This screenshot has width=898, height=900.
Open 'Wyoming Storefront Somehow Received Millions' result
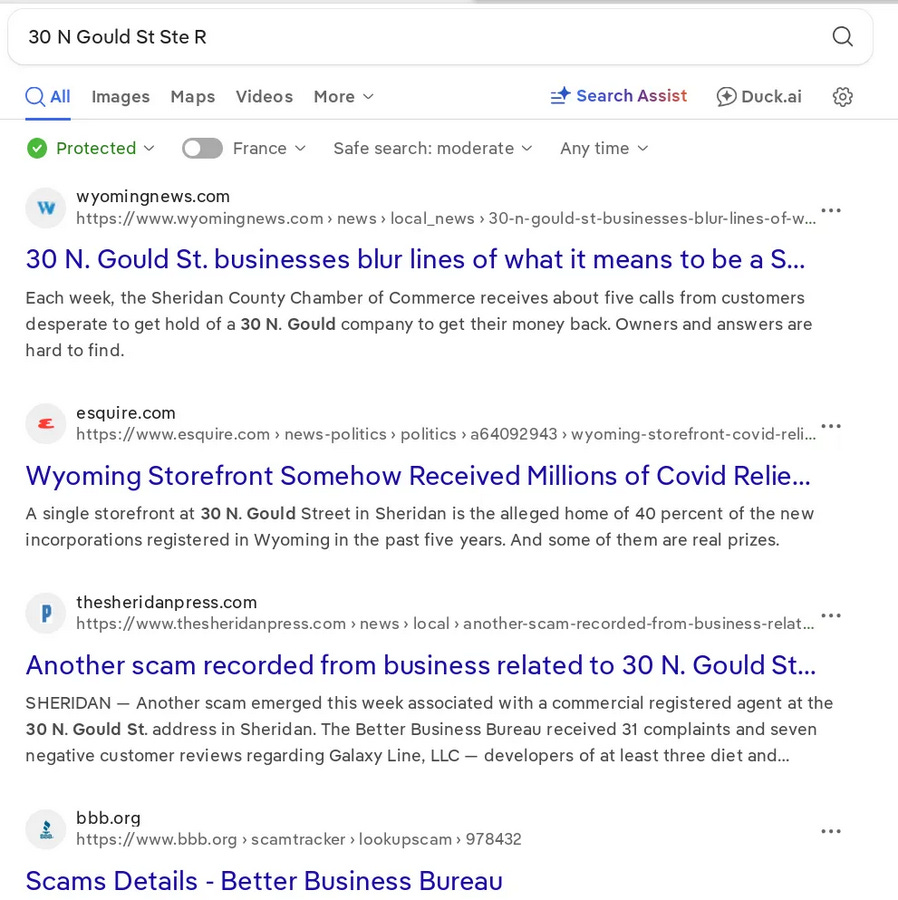(x=418, y=476)
